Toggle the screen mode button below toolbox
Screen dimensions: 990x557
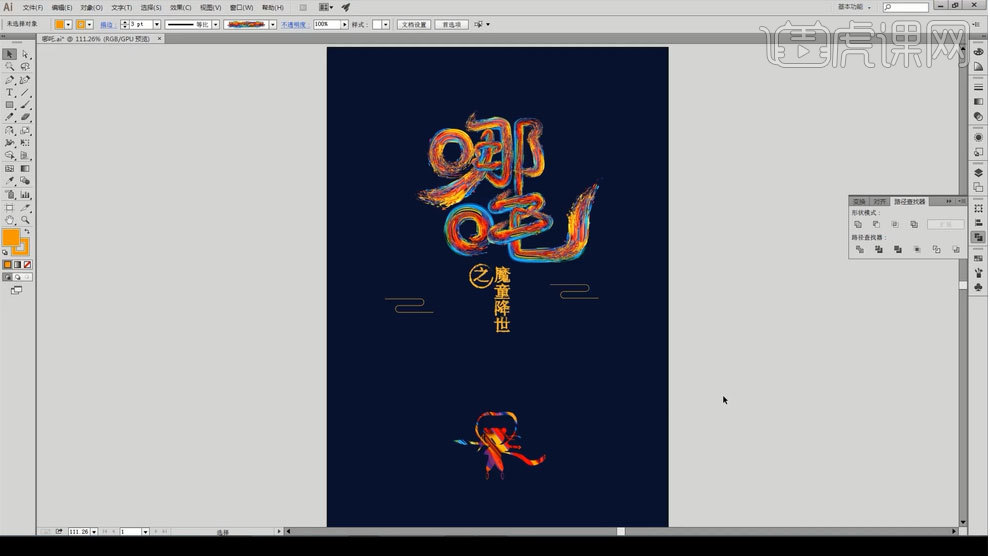click(16, 290)
